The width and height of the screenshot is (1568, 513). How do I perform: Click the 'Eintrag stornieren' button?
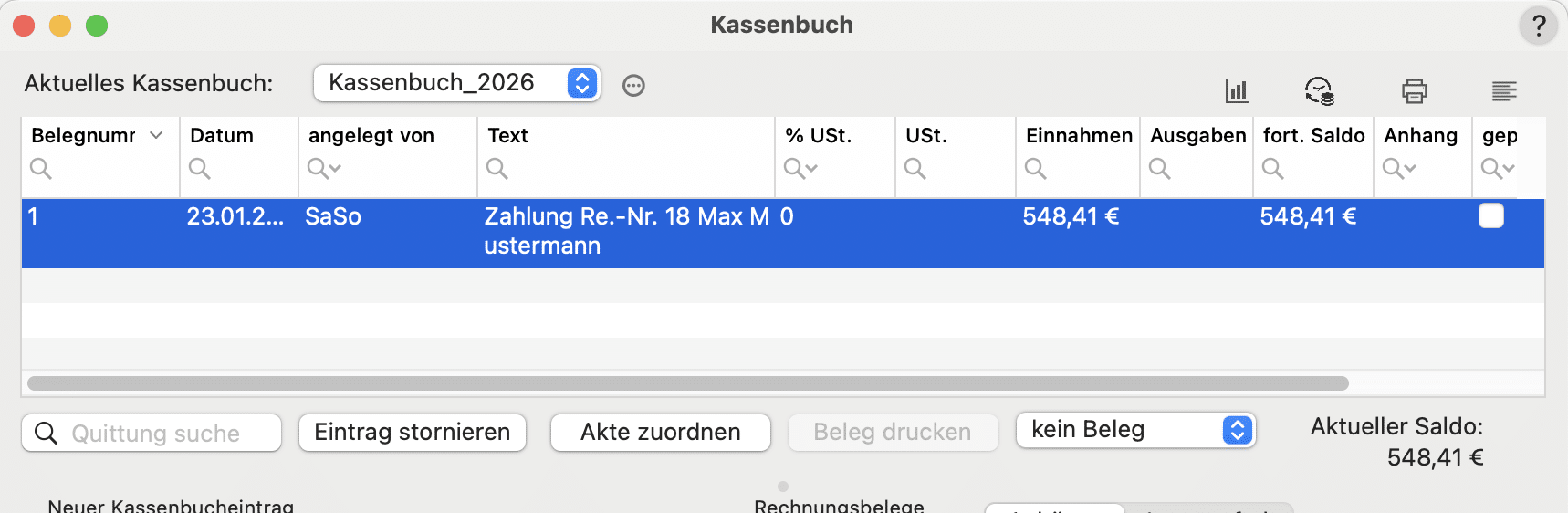coord(413,433)
